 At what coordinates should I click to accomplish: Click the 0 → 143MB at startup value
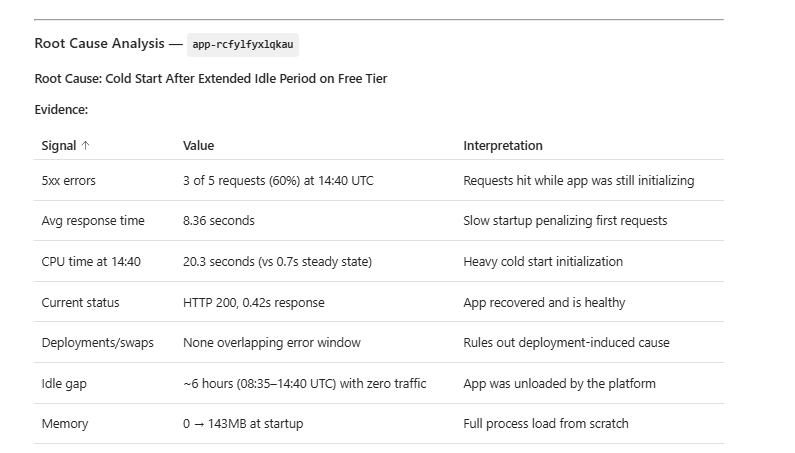(242, 424)
